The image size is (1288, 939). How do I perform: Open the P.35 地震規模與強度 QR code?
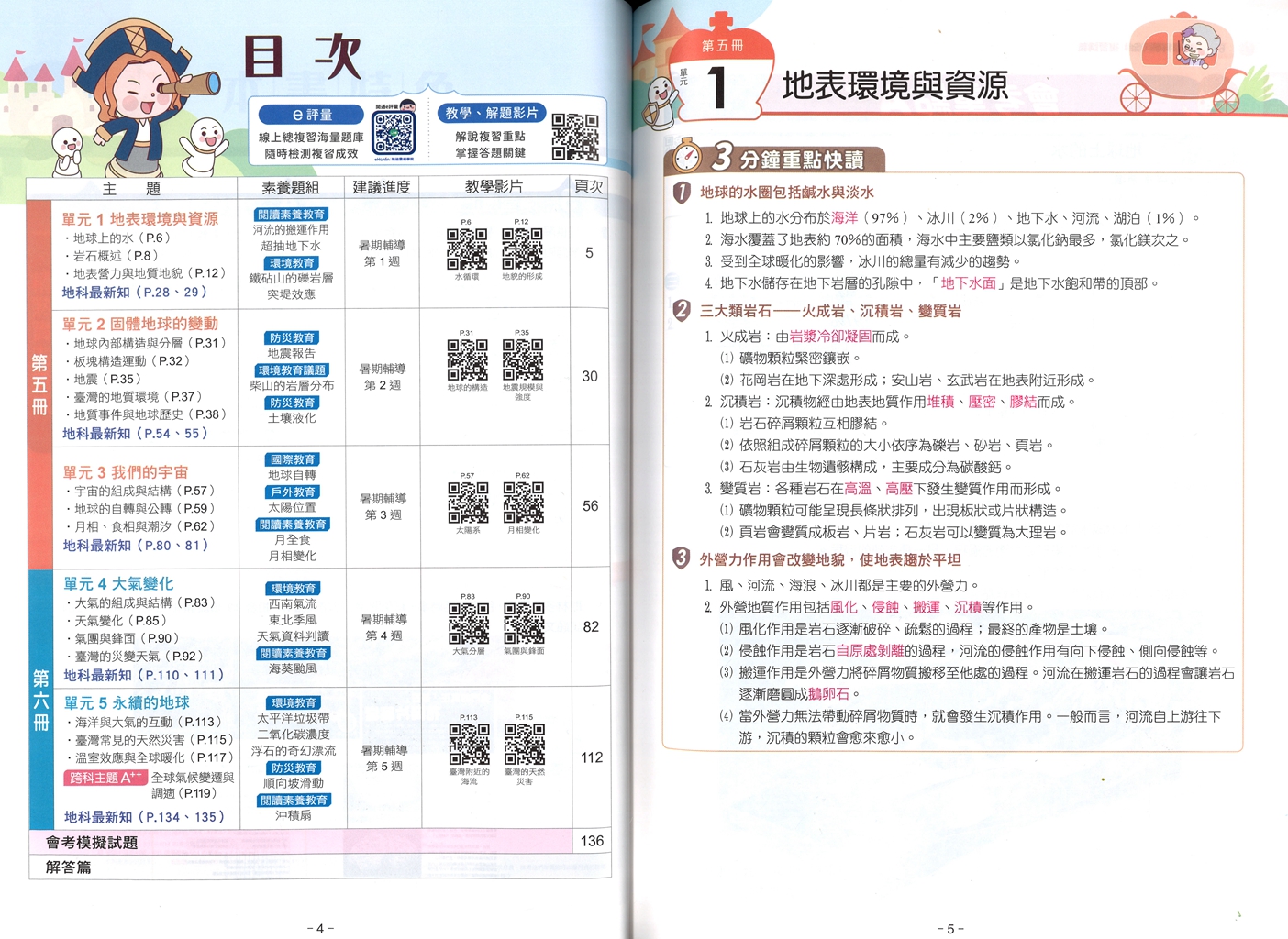pyautogui.click(x=523, y=359)
